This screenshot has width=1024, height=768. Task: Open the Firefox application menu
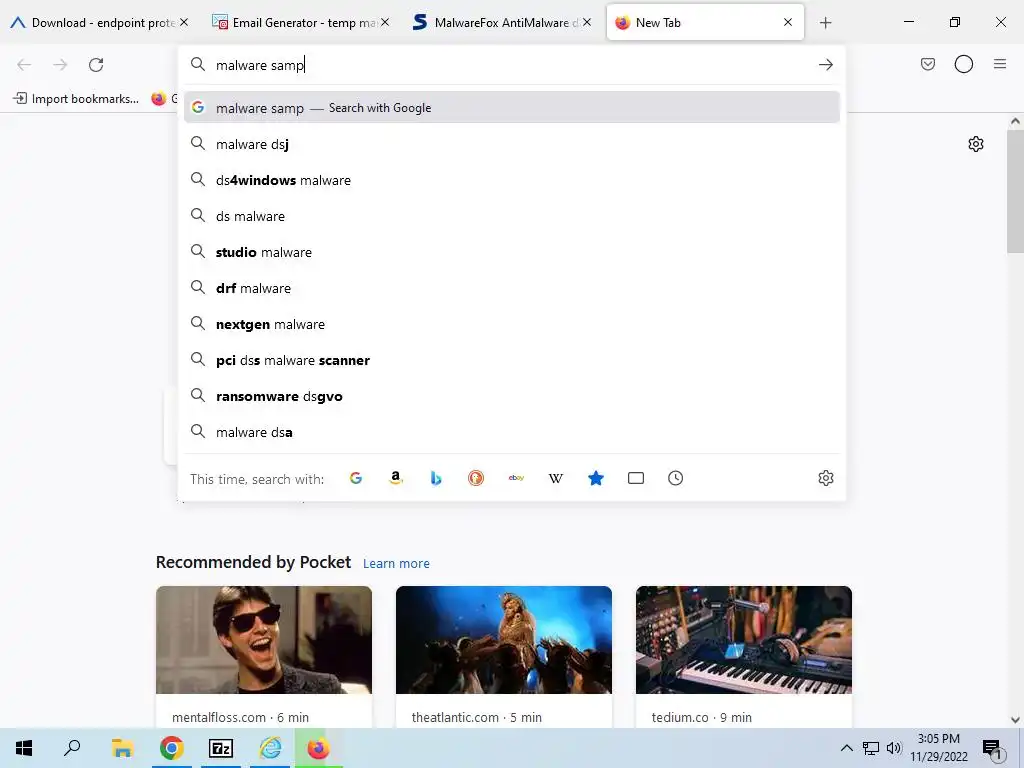click(x=999, y=64)
